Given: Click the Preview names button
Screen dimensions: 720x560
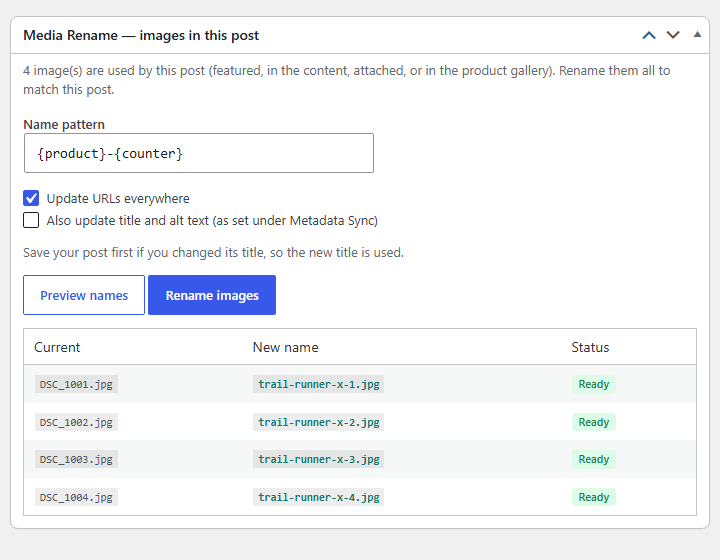Looking at the screenshot, I should tap(84, 295).
